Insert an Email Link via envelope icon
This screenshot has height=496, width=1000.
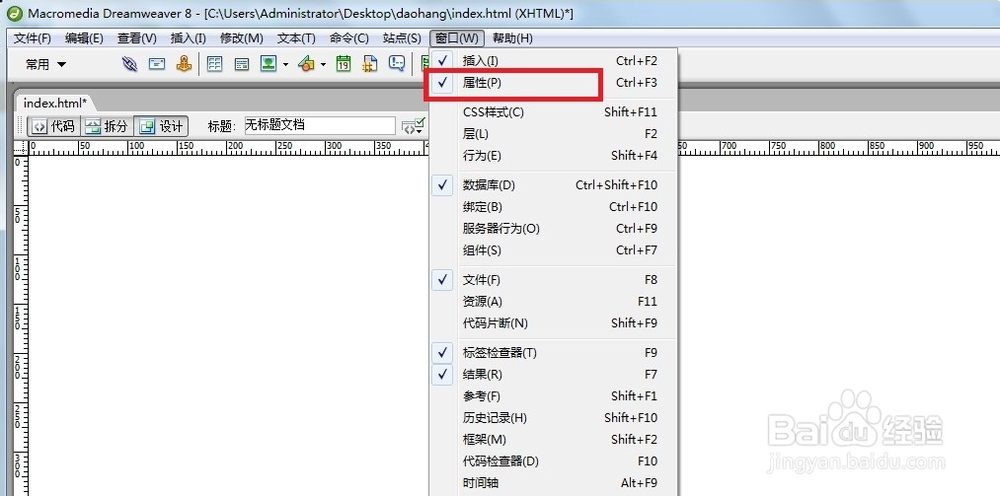157,64
